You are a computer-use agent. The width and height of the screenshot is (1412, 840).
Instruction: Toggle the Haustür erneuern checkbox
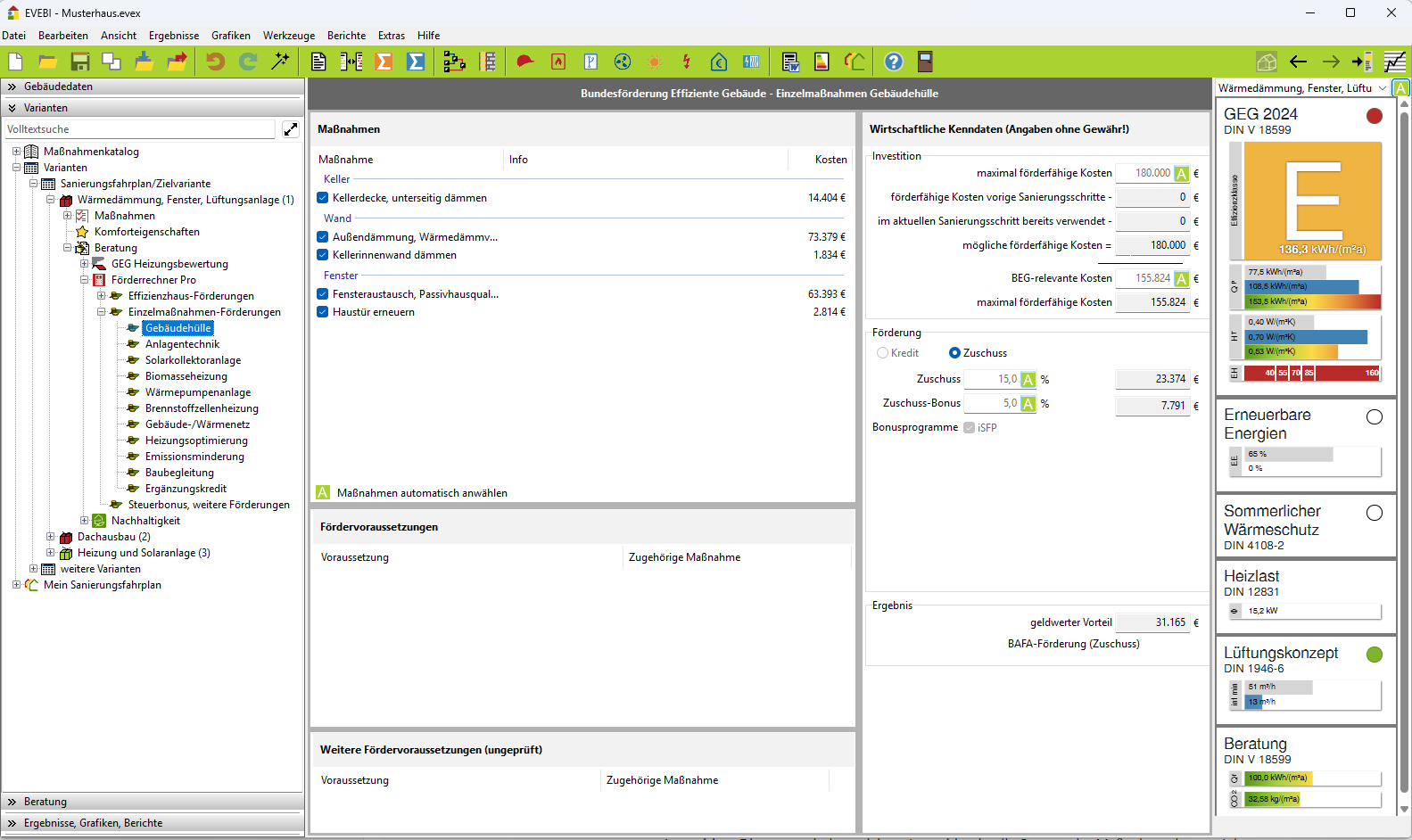[323, 312]
